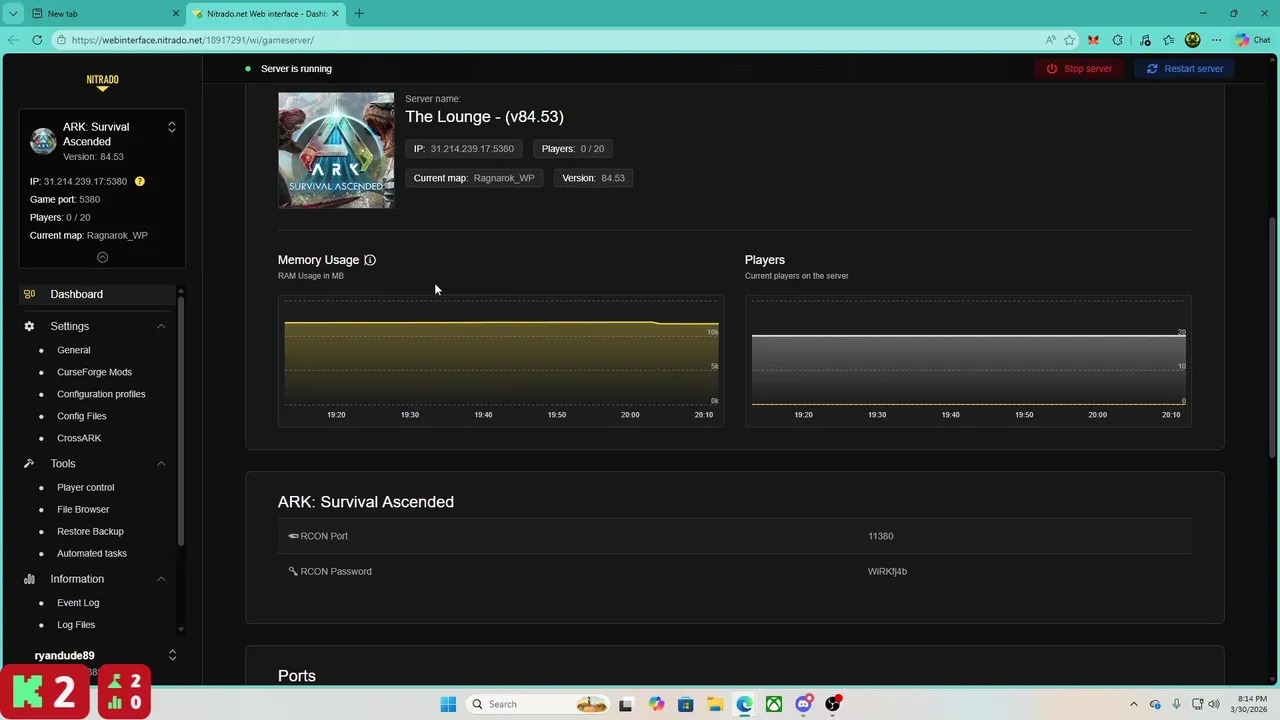This screenshot has width=1280, height=720.
Task: Open the Event Log
Action: pyautogui.click(x=78, y=603)
